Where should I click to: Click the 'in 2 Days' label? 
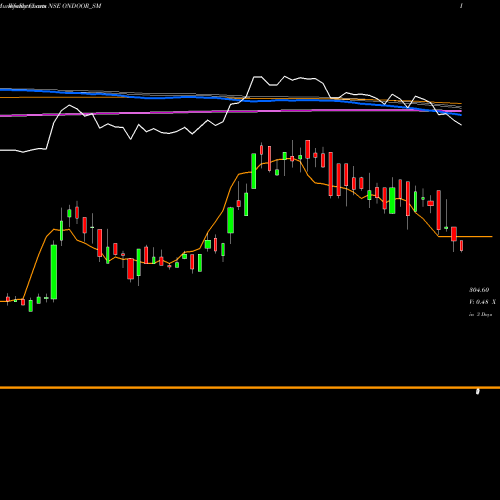point(480,314)
